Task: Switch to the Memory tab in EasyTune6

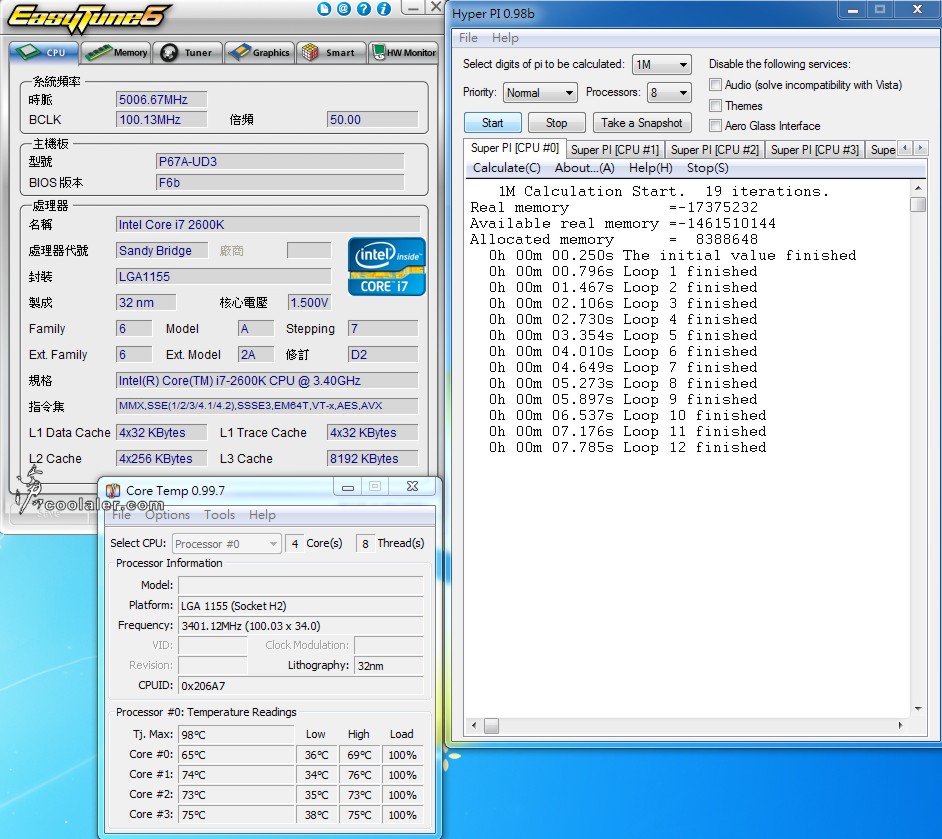Action: [117, 52]
